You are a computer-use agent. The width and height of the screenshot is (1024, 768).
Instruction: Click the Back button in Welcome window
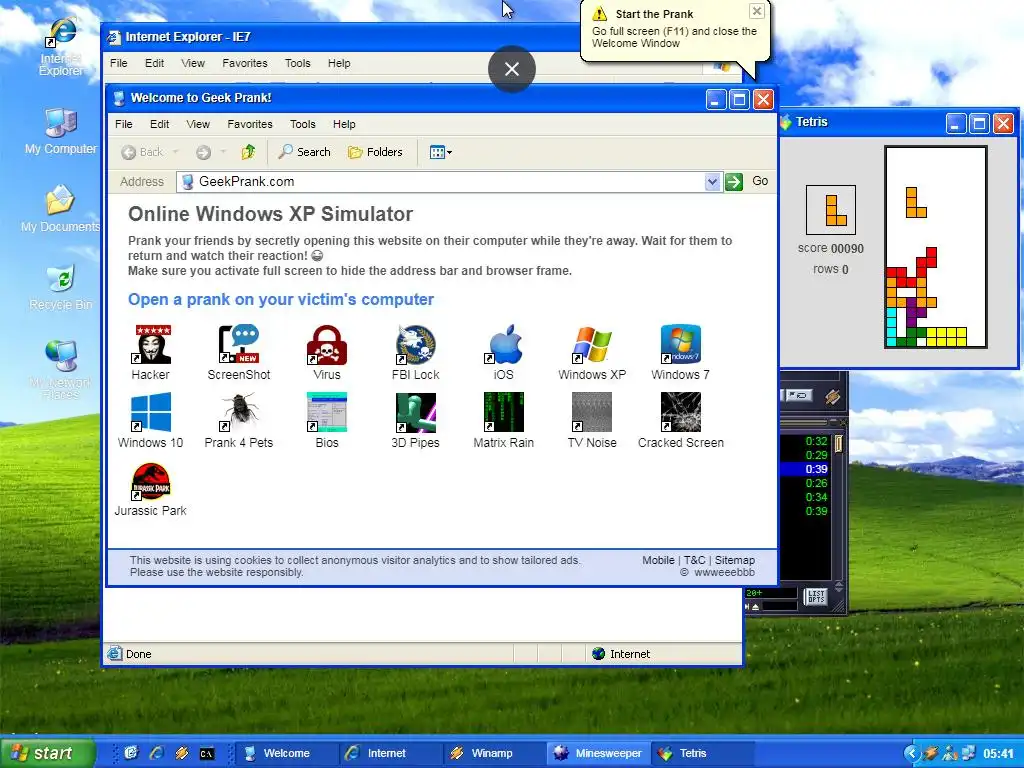(142, 152)
